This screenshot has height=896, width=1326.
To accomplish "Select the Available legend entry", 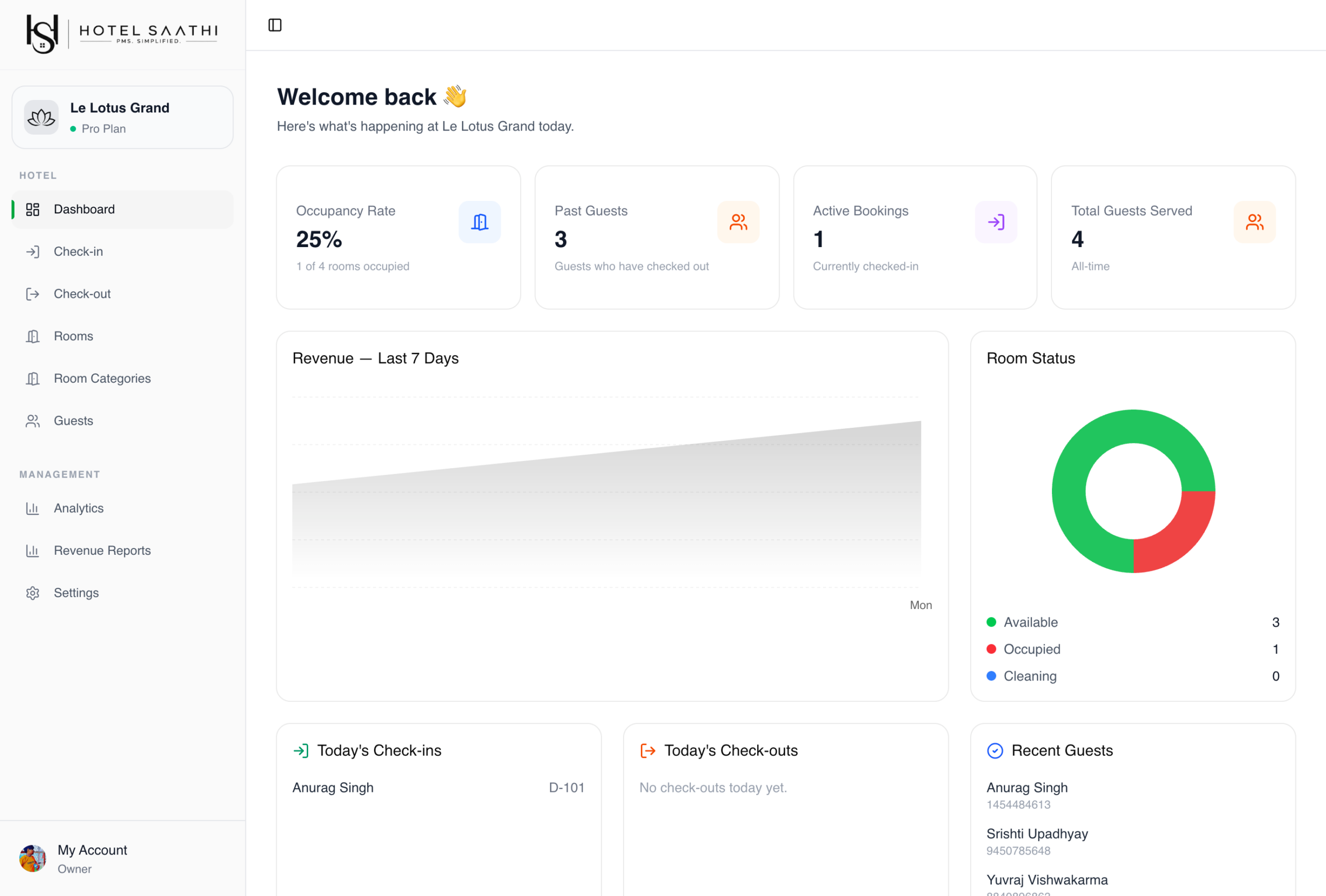I will pyautogui.click(x=1133, y=622).
